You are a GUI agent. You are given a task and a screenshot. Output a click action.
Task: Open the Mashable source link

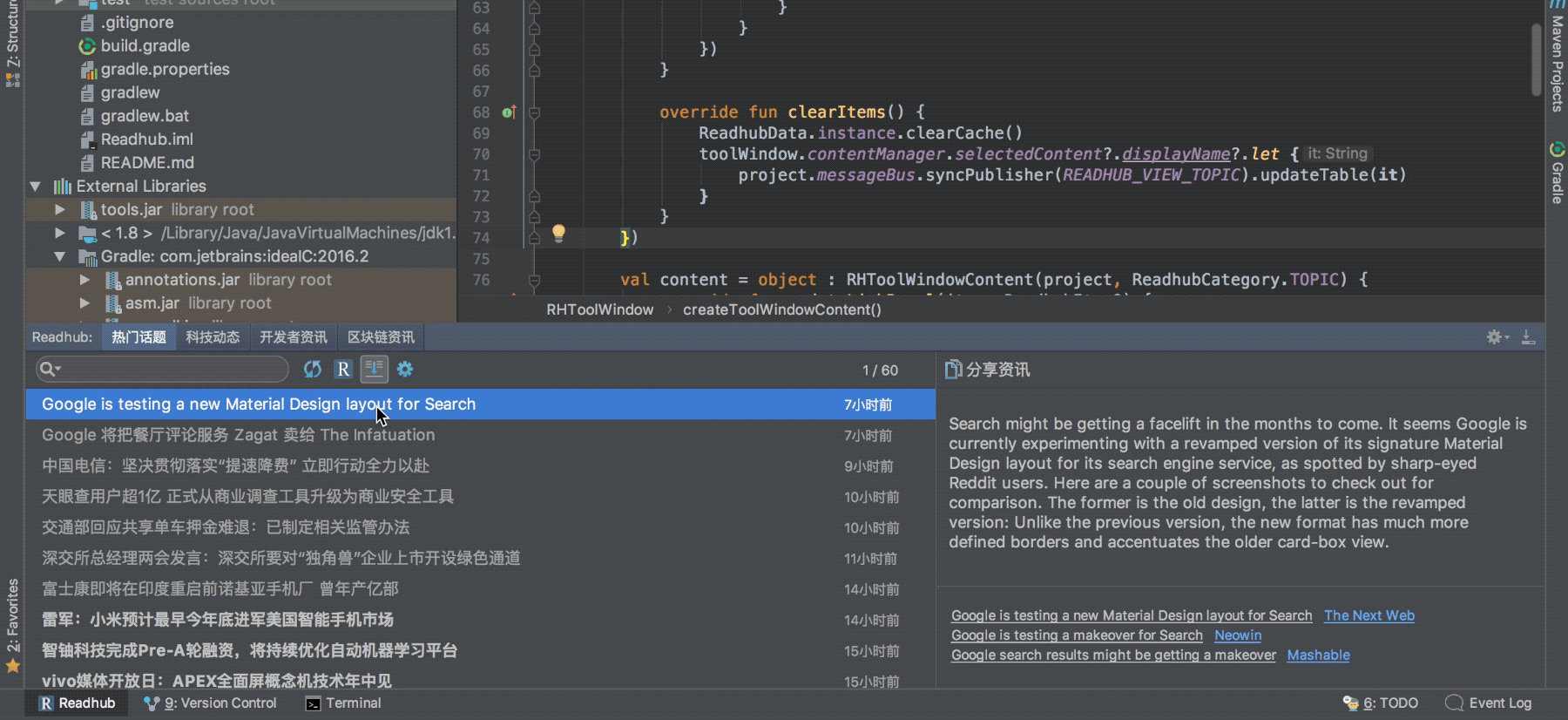(x=1319, y=655)
